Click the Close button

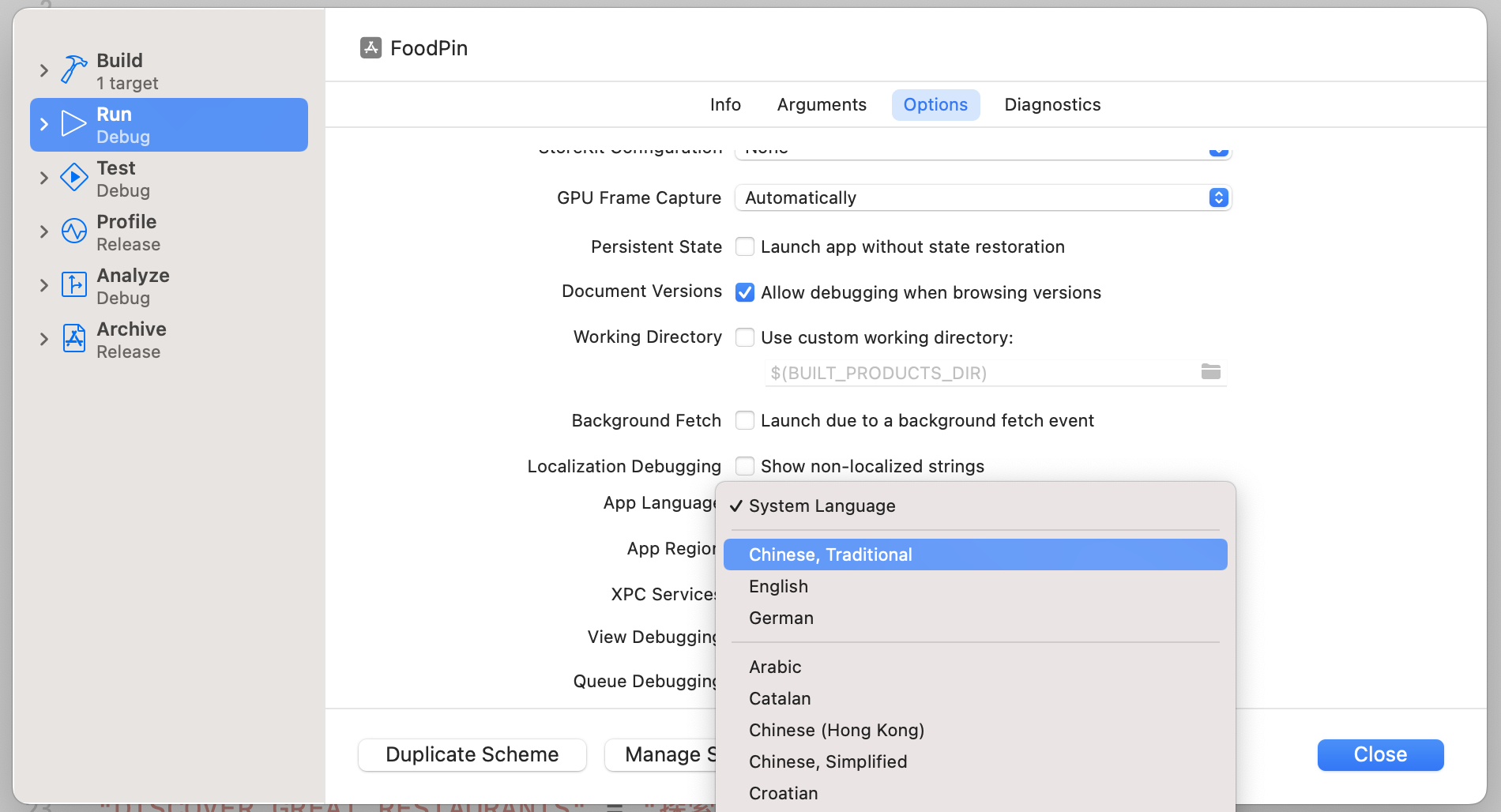tap(1379, 754)
